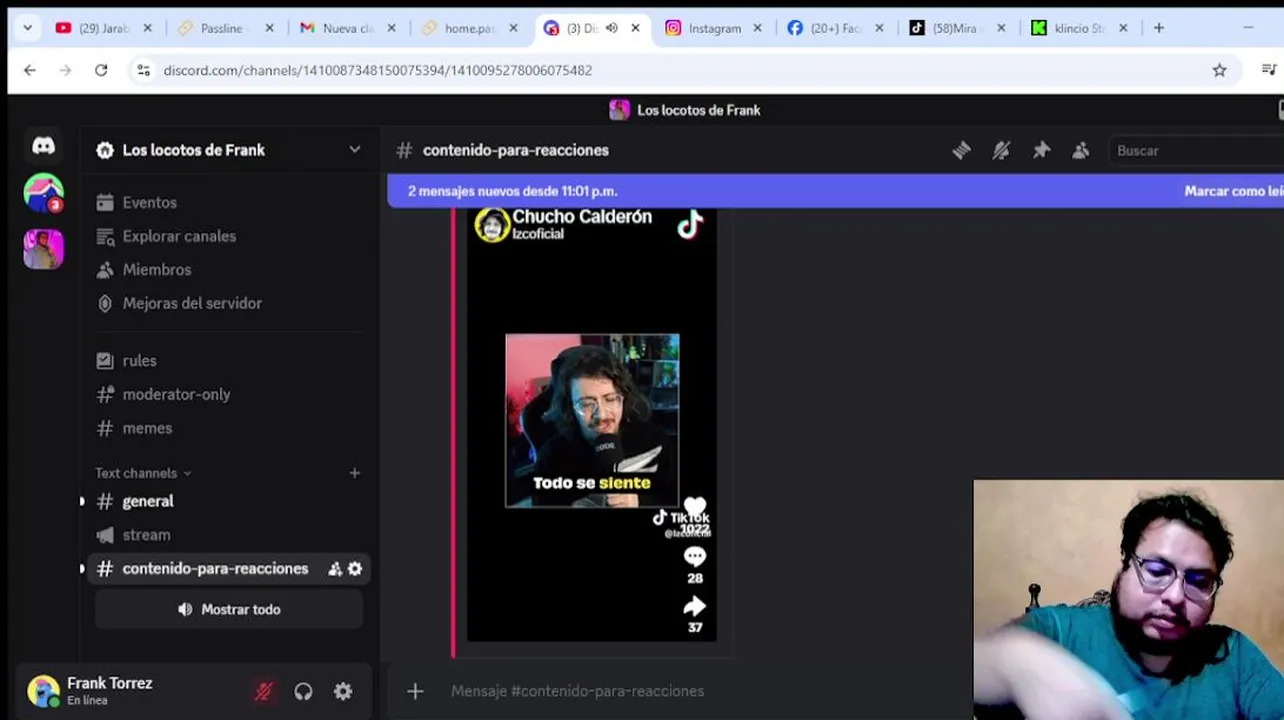The image size is (1284, 720).
Task: Expand the Los locotos de Frank server menu
Action: tap(354, 150)
